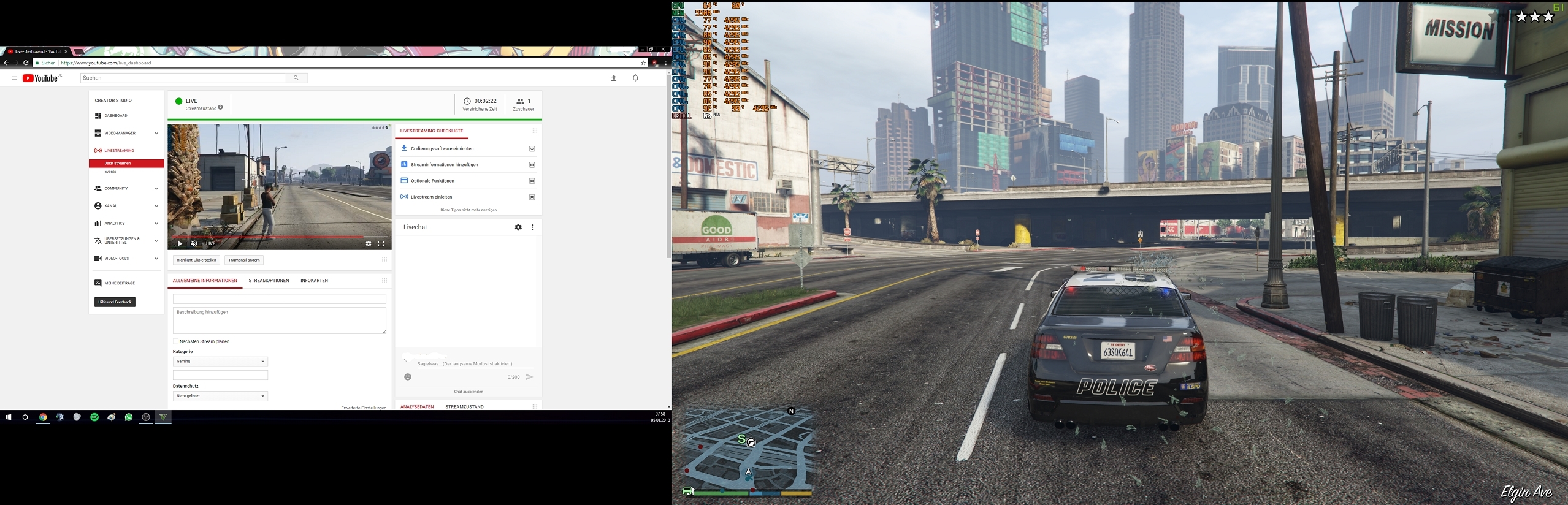The width and height of the screenshot is (1568, 505).
Task: Select the Analysedaten tab
Action: 417,407
